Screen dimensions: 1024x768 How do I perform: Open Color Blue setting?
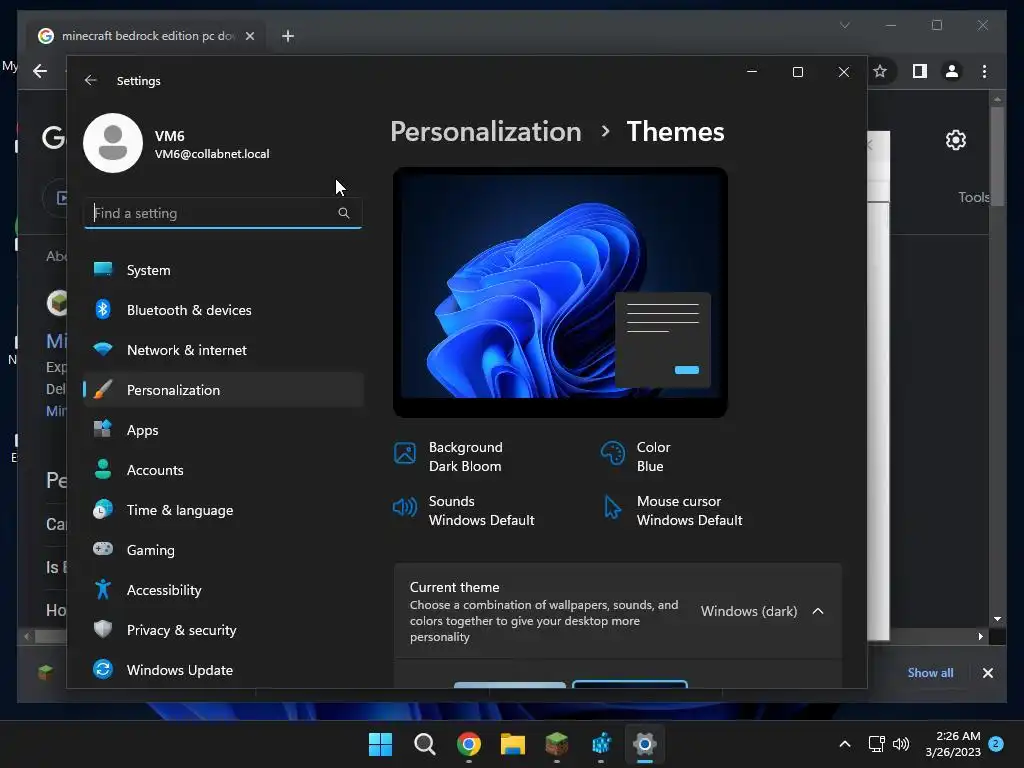pyautogui.click(x=636, y=456)
